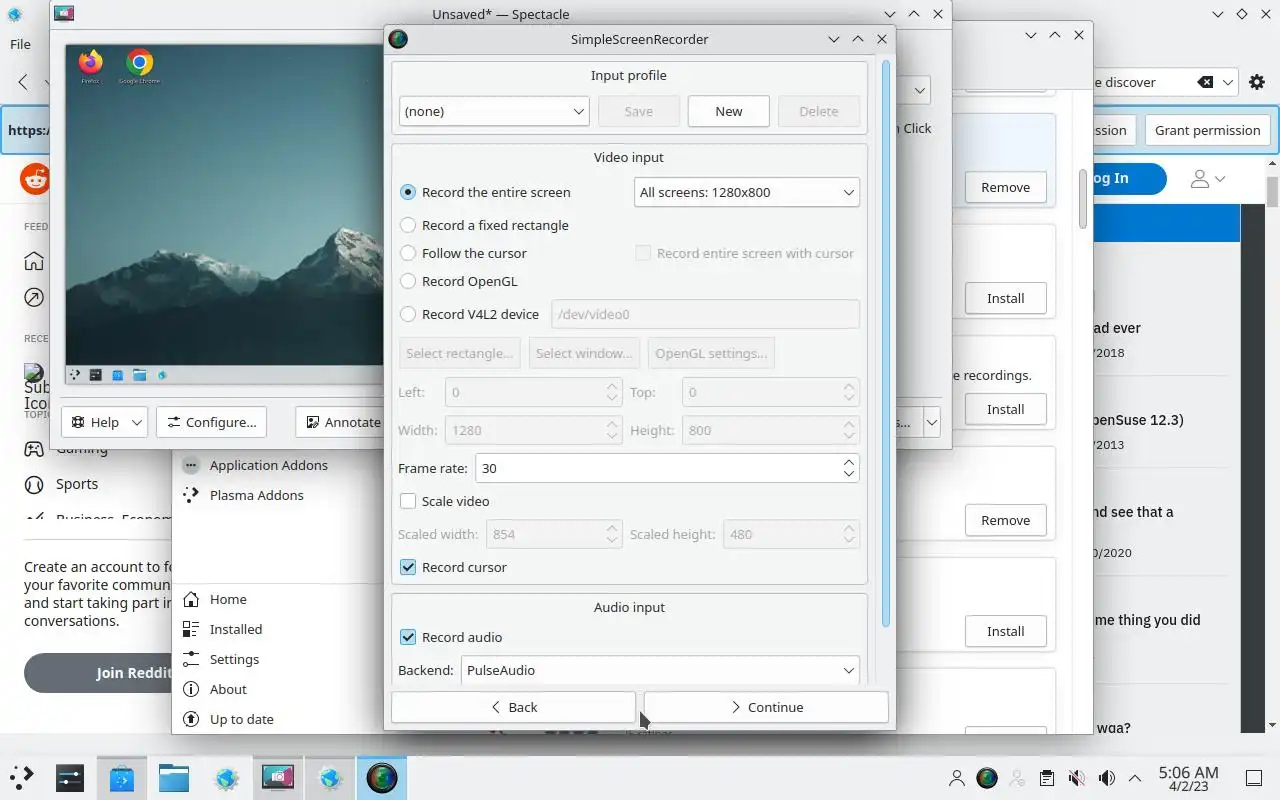Click the Back button
Image resolution: width=1280 pixels, height=800 pixels.
coord(513,707)
